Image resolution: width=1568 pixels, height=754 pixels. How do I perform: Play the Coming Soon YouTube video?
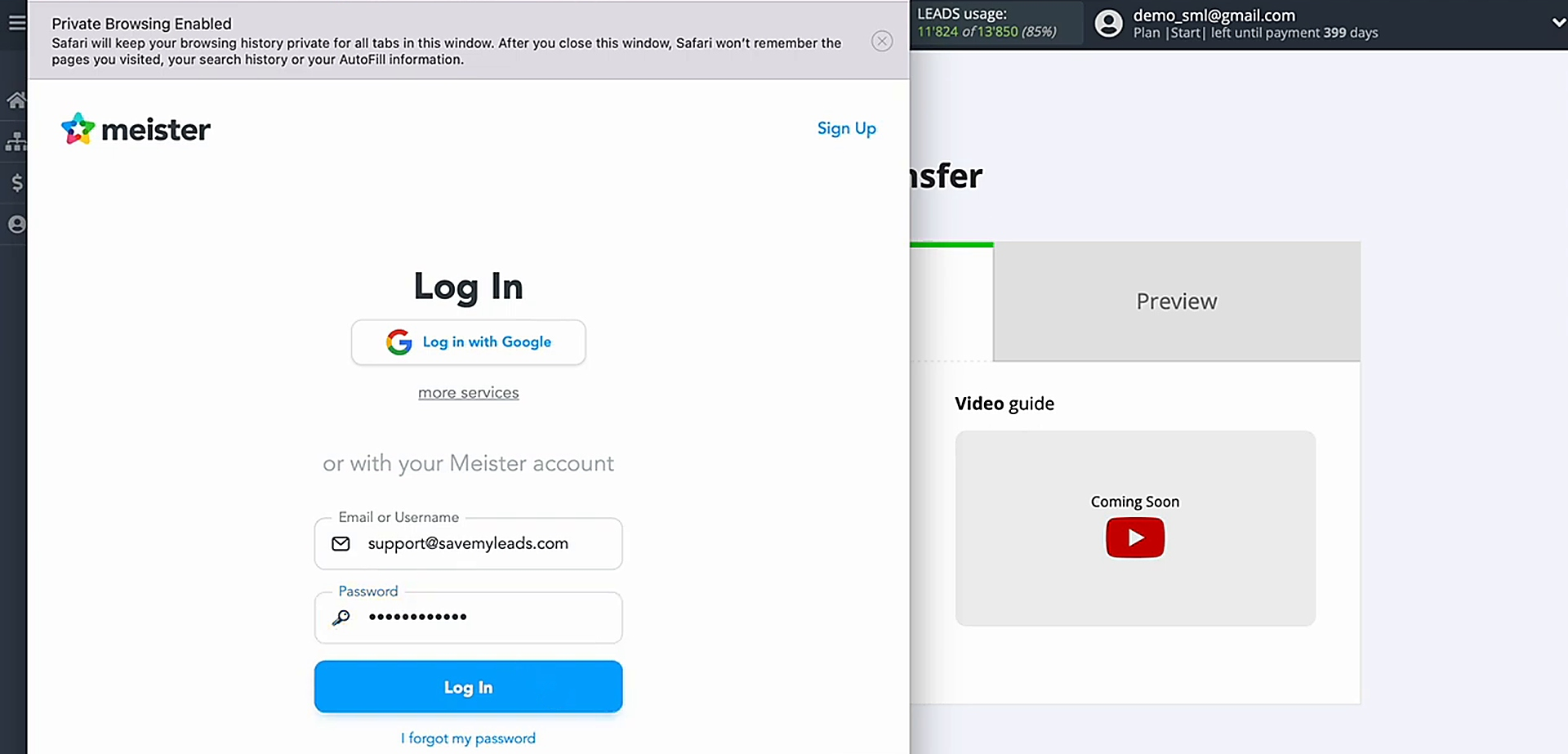(1135, 538)
